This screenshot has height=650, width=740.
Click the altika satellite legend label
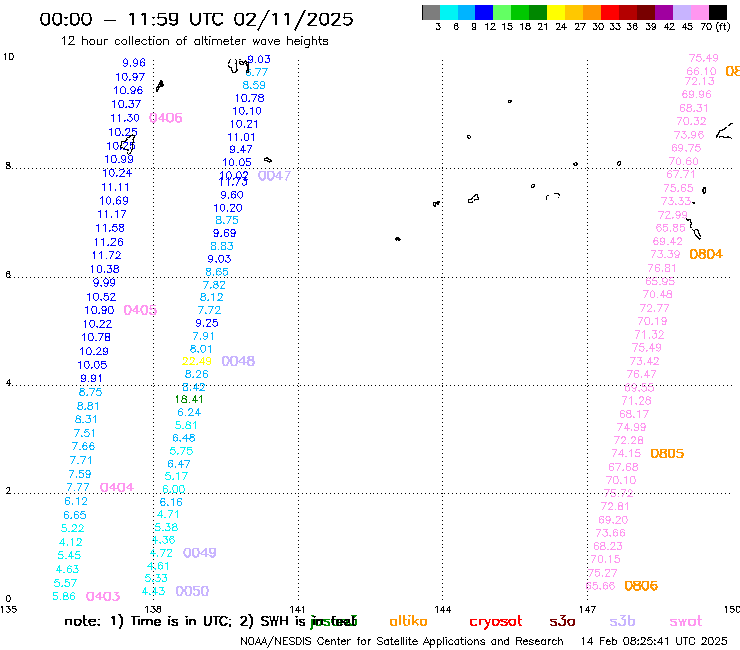(x=408, y=621)
